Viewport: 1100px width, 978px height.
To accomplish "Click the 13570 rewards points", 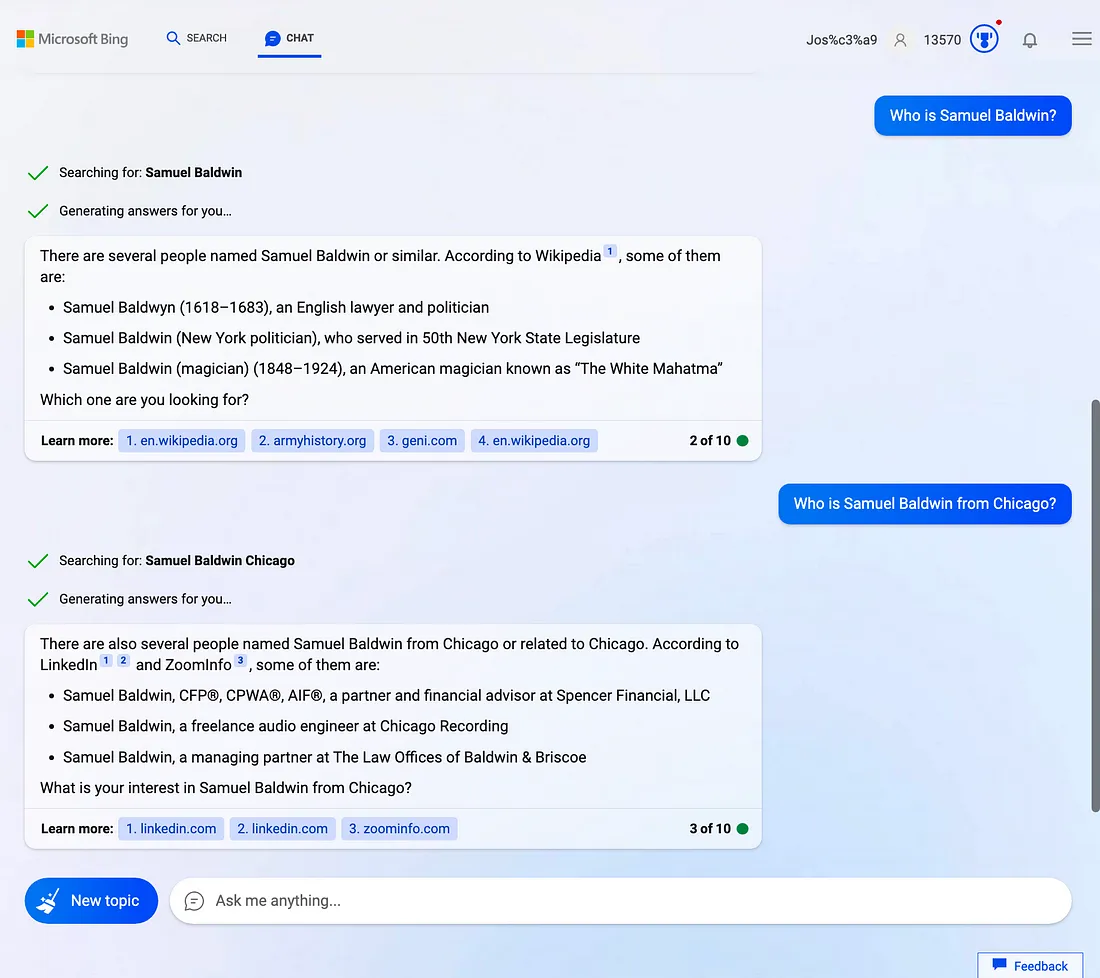I will pos(942,40).
